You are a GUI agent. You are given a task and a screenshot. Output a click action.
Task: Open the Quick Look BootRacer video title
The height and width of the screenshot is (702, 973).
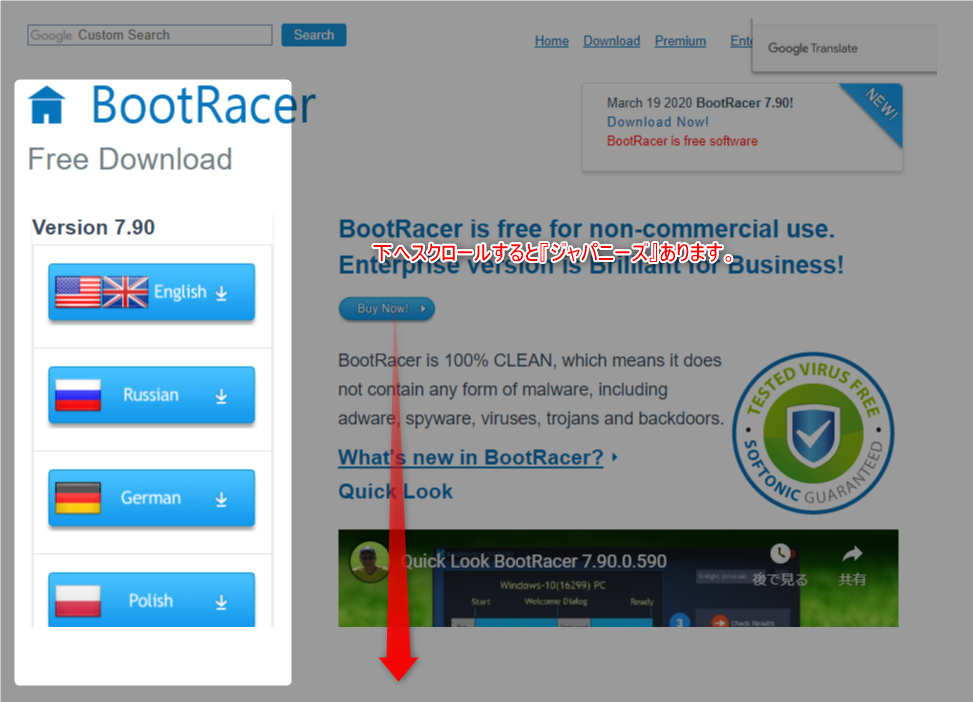pos(534,562)
